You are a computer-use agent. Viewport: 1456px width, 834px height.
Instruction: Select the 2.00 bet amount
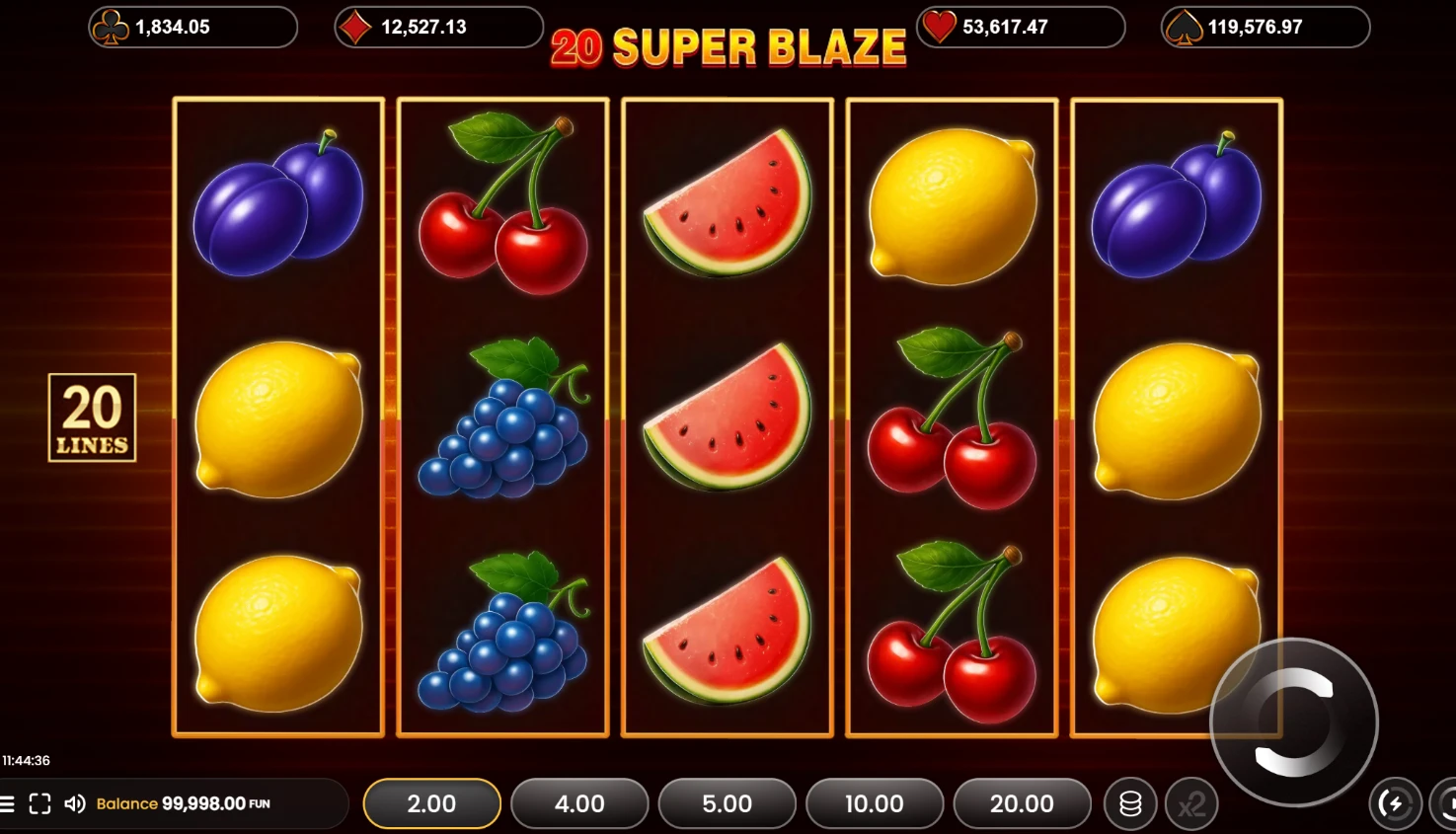(432, 803)
